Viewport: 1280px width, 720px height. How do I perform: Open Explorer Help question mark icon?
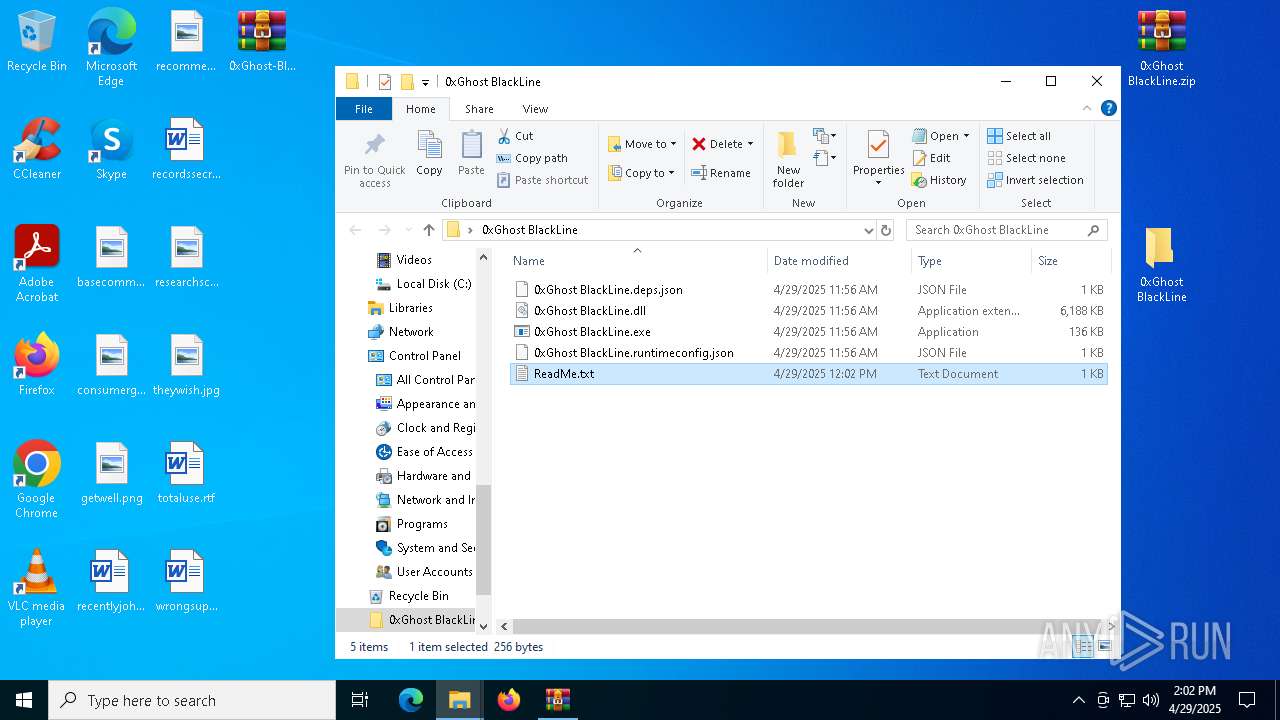pos(1108,108)
